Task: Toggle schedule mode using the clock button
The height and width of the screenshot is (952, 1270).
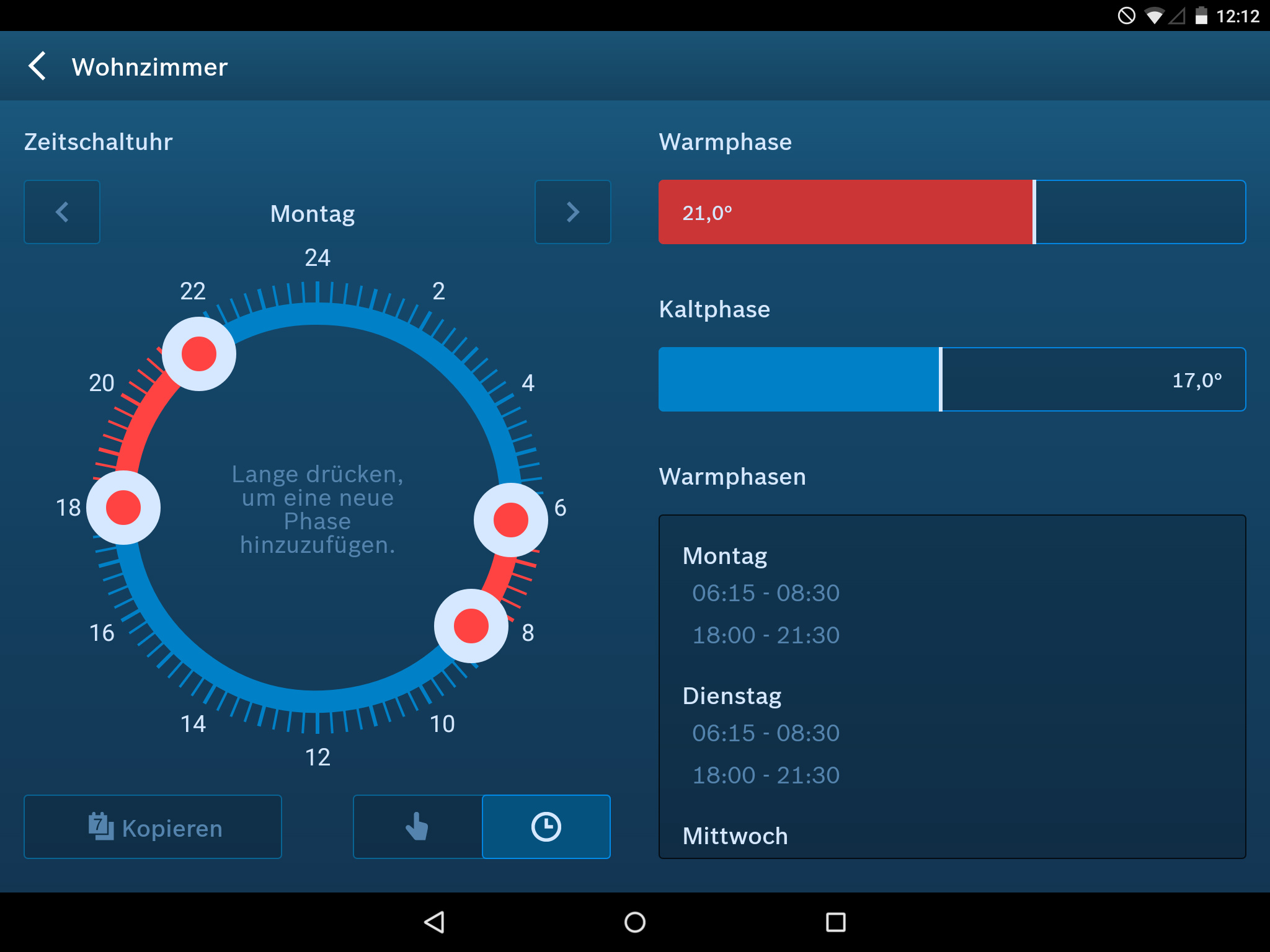Action: [x=545, y=827]
